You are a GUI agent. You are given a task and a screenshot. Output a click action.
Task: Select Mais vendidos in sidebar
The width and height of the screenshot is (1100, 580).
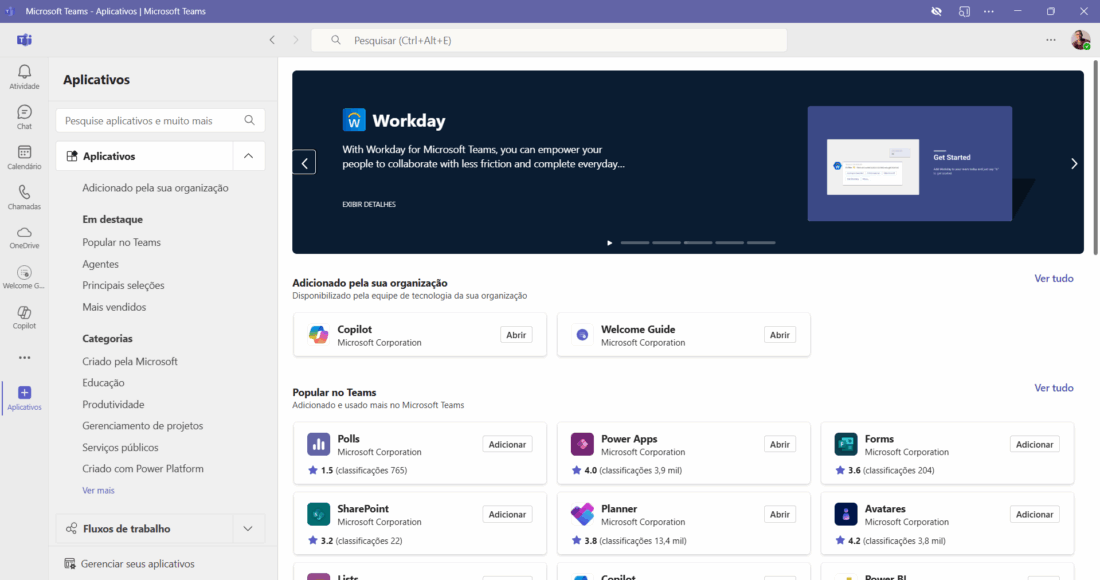(x=114, y=307)
